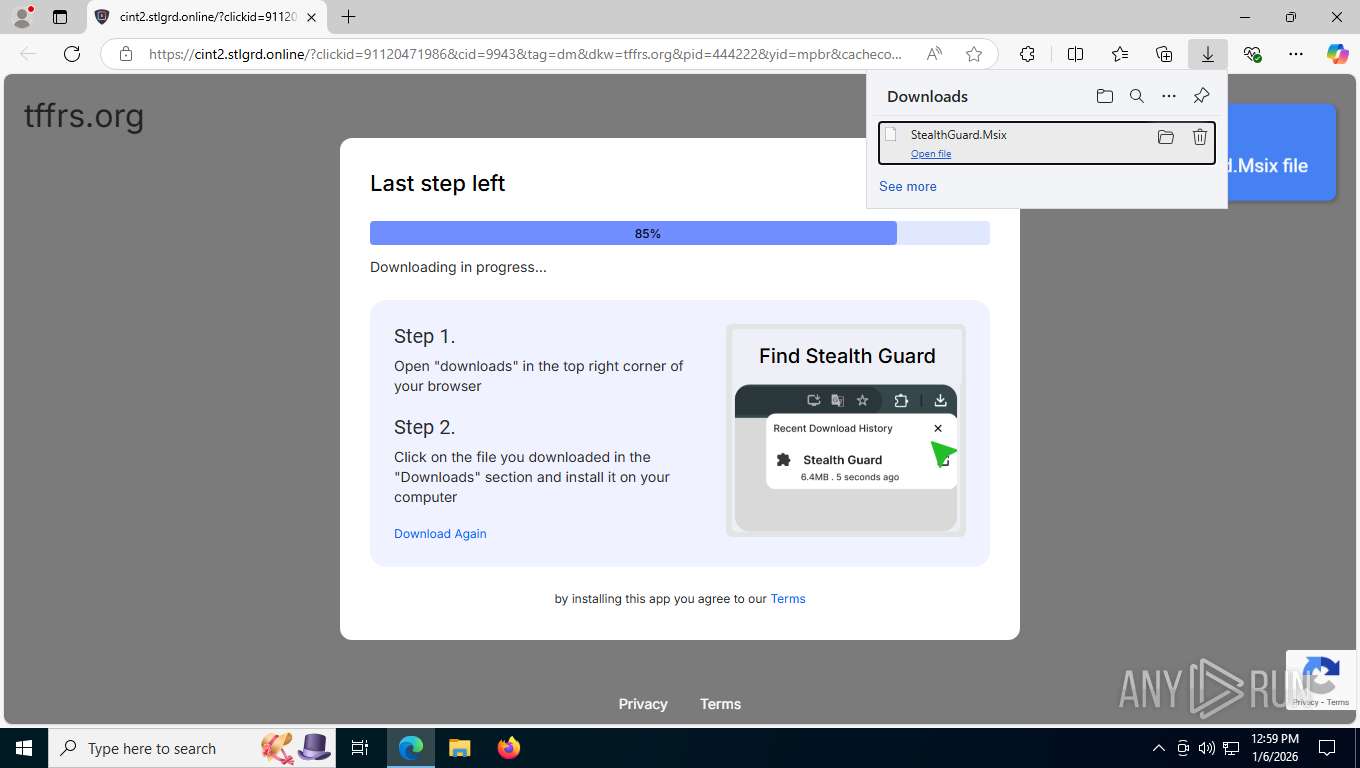Viewport: 1360px width, 768px height.
Task: Open the Terms footer link
Action: [x=720, y=704]
